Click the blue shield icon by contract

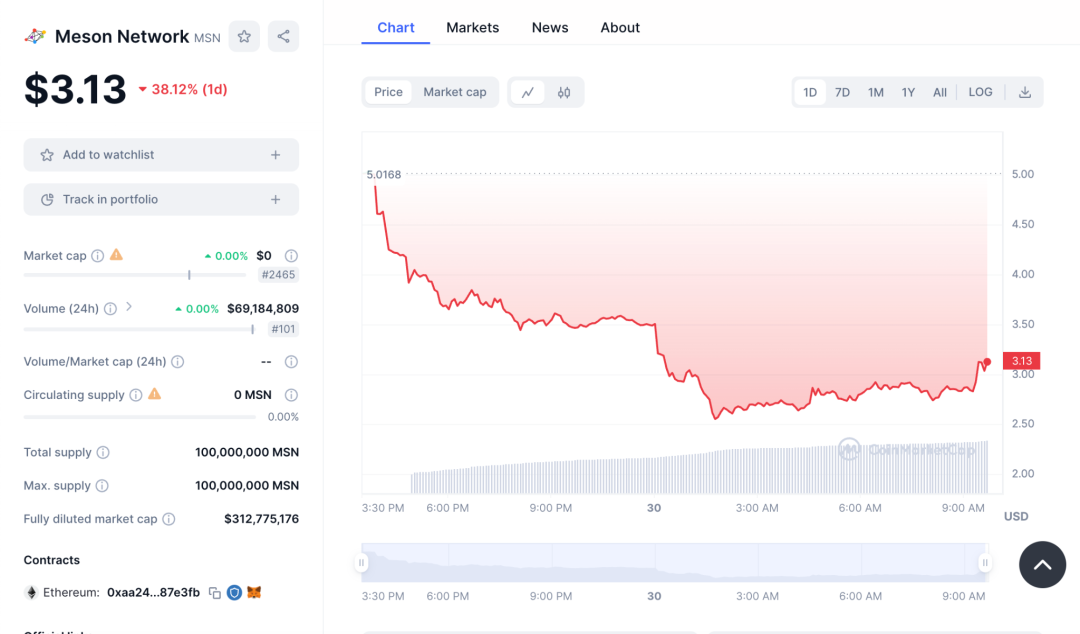234,593
